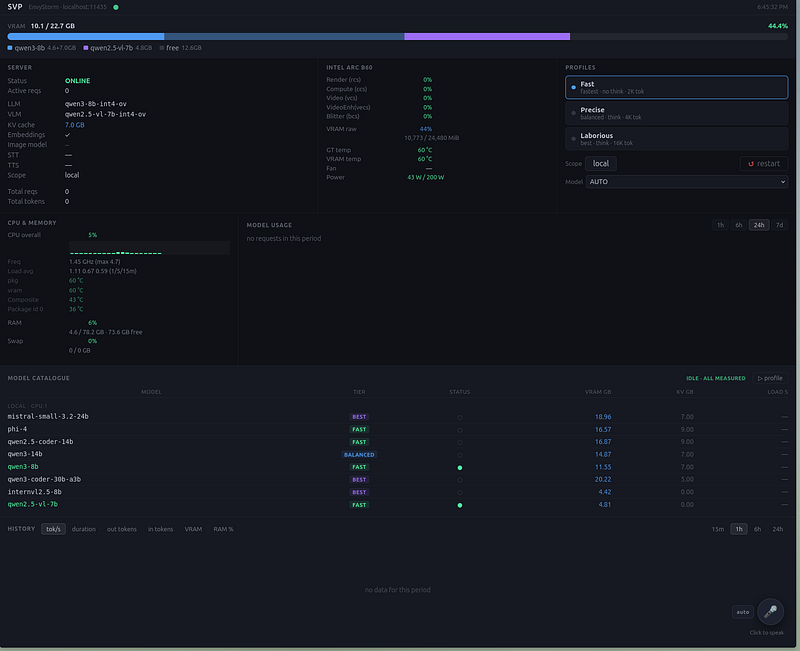Click qwen2.5-vl-7b in model catalogue

[x=33, y=505]
